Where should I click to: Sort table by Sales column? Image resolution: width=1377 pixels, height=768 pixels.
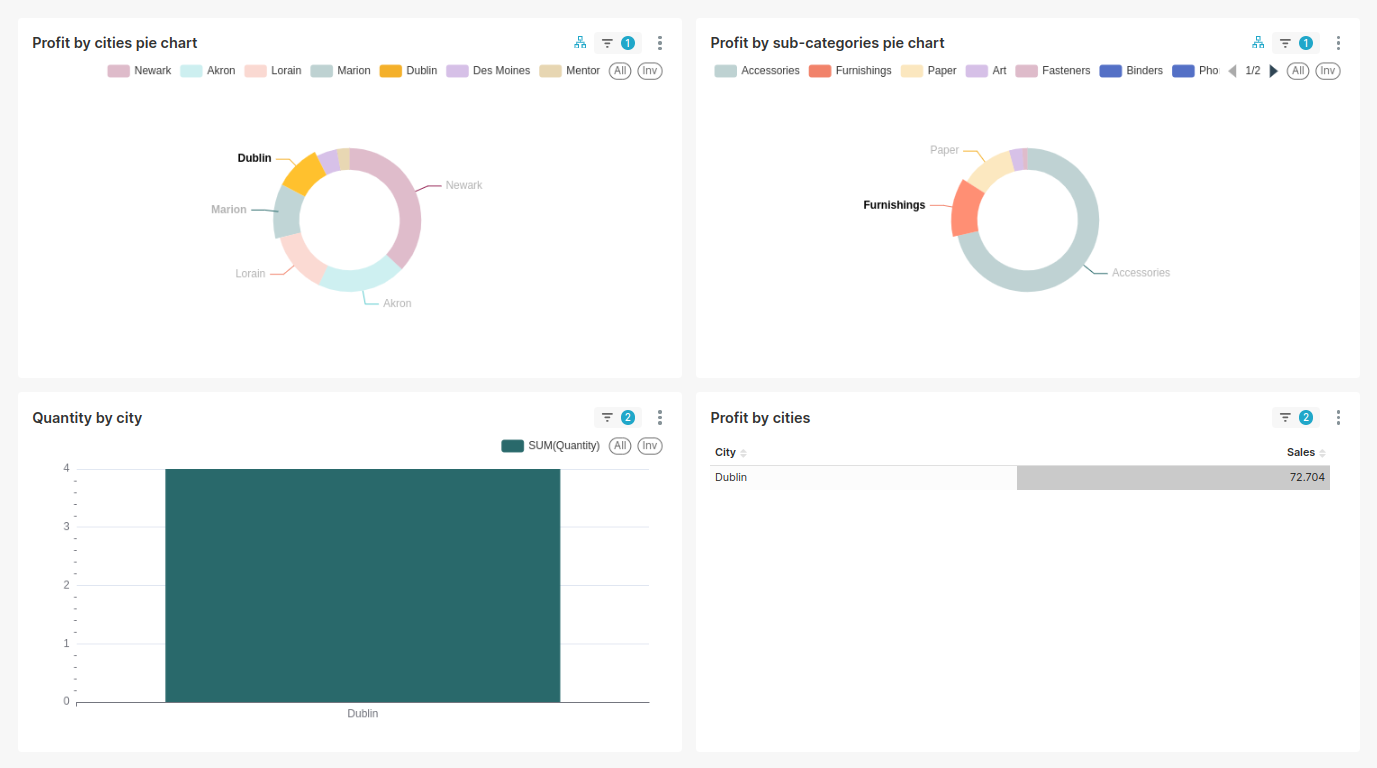tap(1306, 453)
